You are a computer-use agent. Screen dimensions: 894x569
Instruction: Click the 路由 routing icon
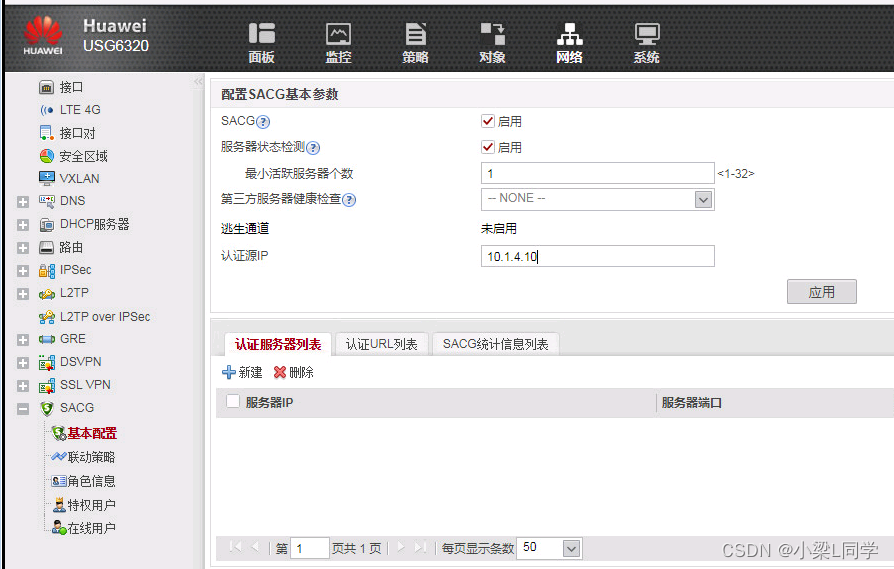[x=46, y=247]
